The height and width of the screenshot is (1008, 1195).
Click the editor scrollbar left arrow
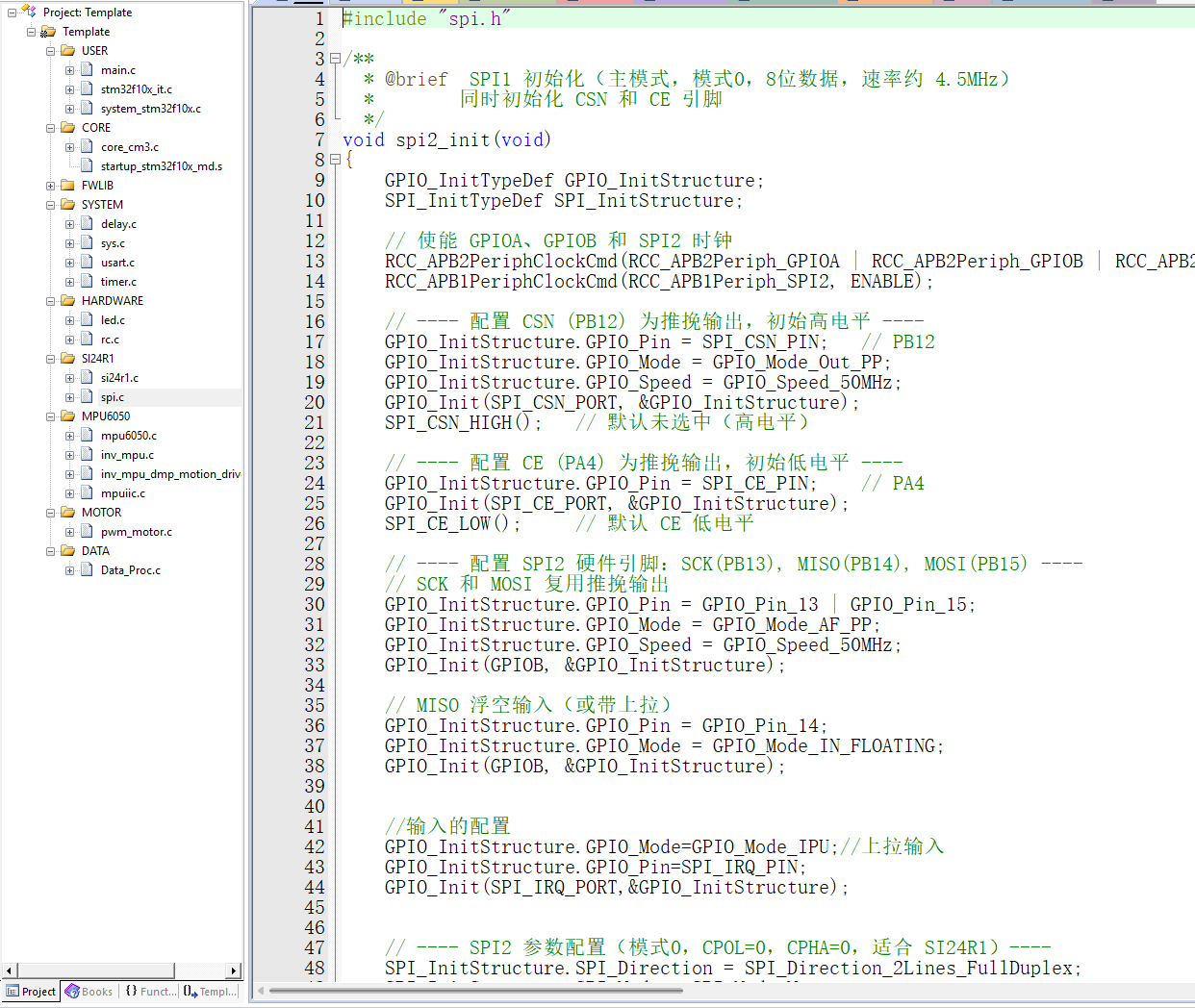(259, 990)
